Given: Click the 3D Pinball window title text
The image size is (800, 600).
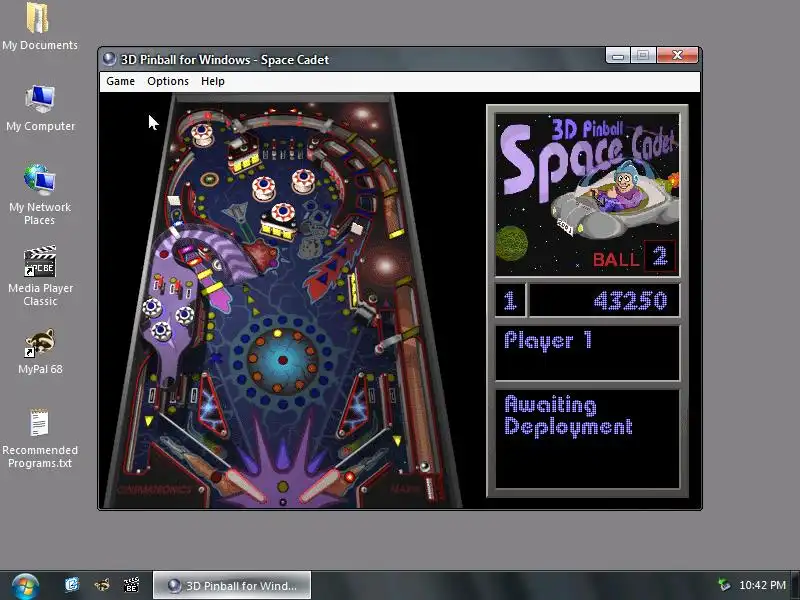Looking at the screenshot, I should (x=224, y=60).
